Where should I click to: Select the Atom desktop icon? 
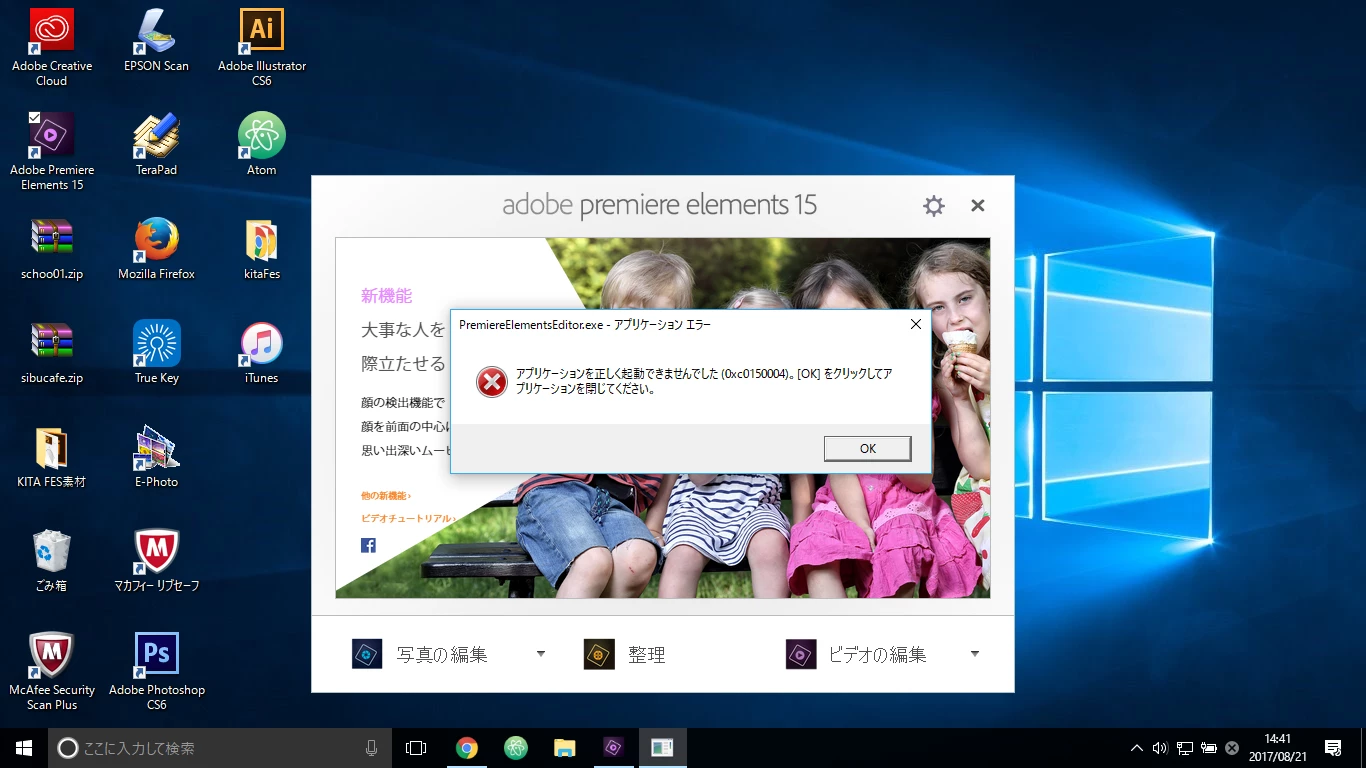[x=262, y=144]
